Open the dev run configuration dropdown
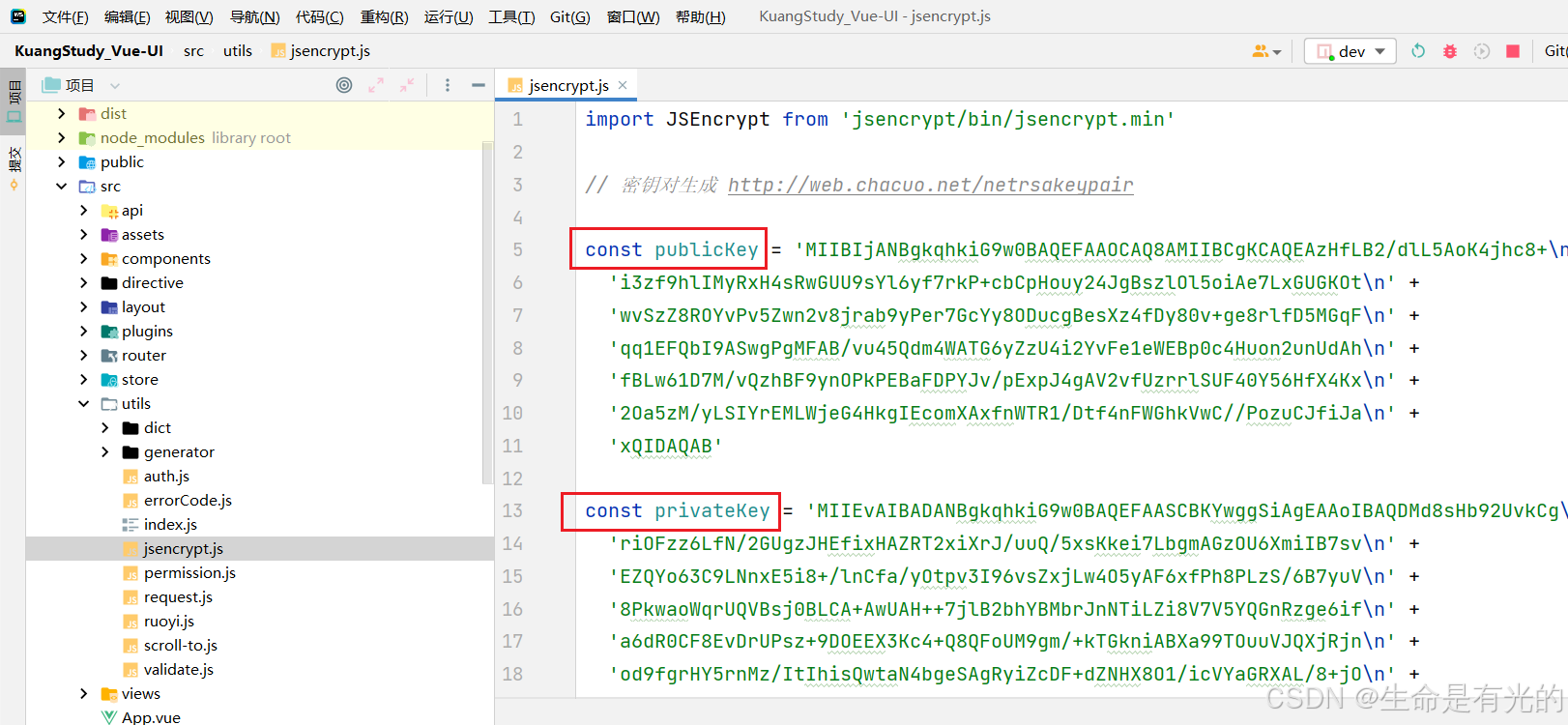The image size is (1568, 725). (x=1350, y=51)
